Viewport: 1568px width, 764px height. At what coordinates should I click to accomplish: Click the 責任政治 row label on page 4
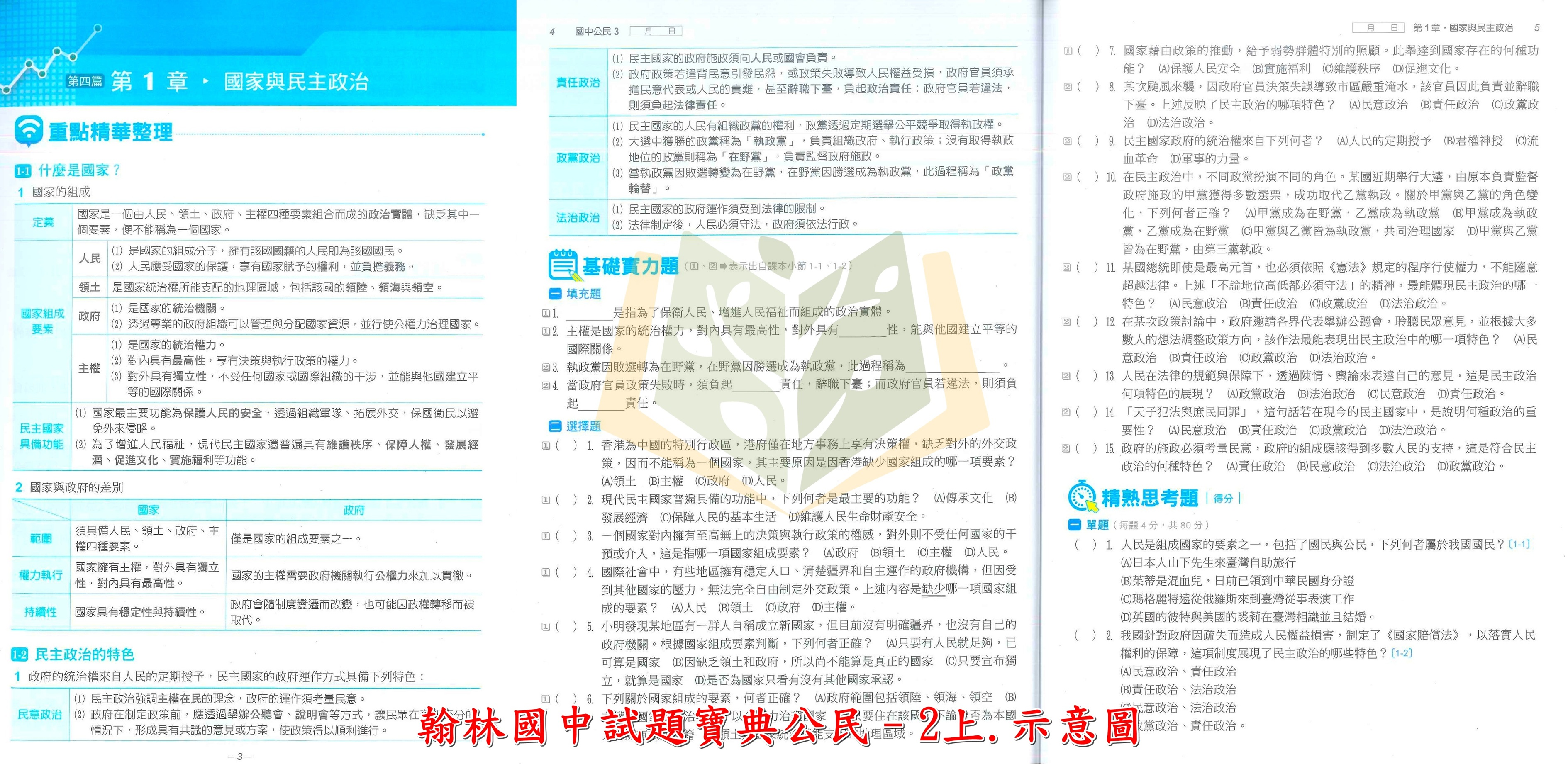click(578, 83)
